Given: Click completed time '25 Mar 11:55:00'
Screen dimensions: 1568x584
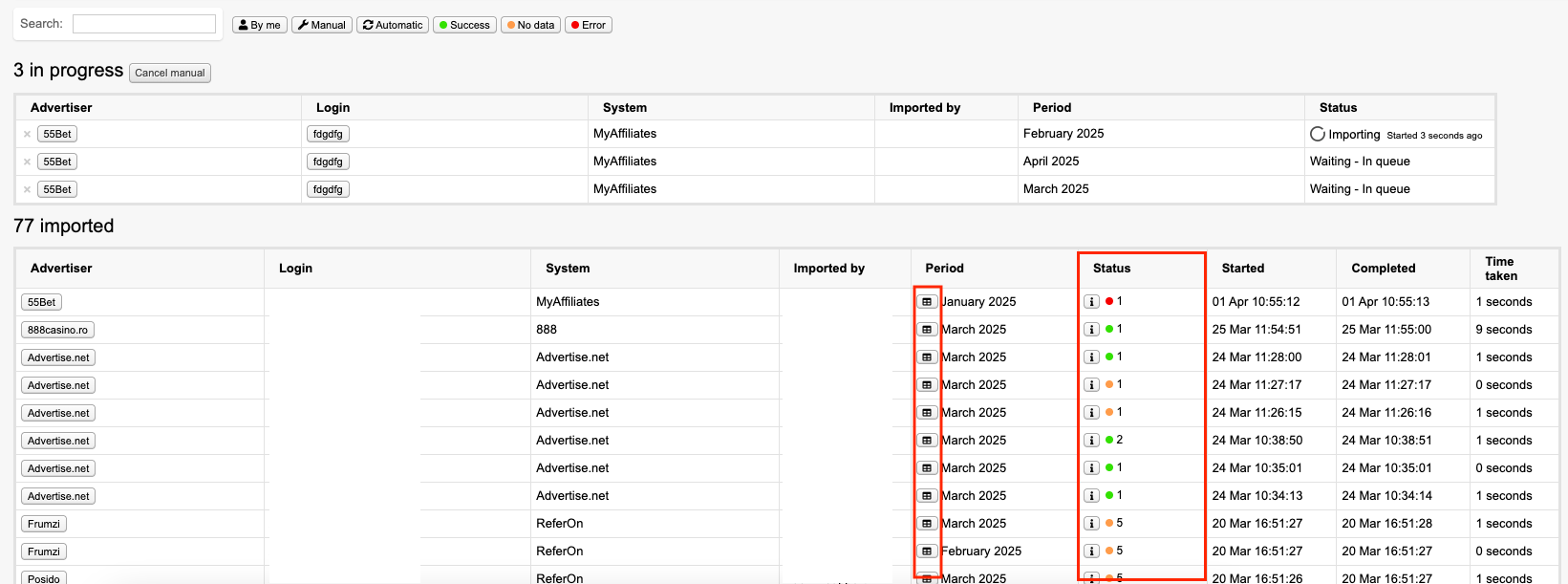Looking at the screenshot, I should (1386, 330).
